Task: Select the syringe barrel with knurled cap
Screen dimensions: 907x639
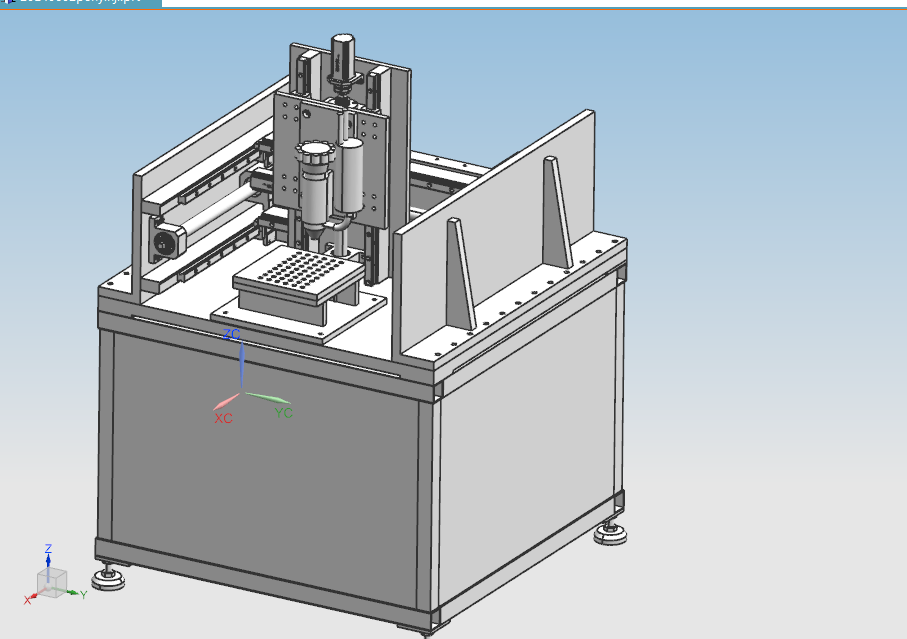Action: pyautogui.click(x=315, y=191)
